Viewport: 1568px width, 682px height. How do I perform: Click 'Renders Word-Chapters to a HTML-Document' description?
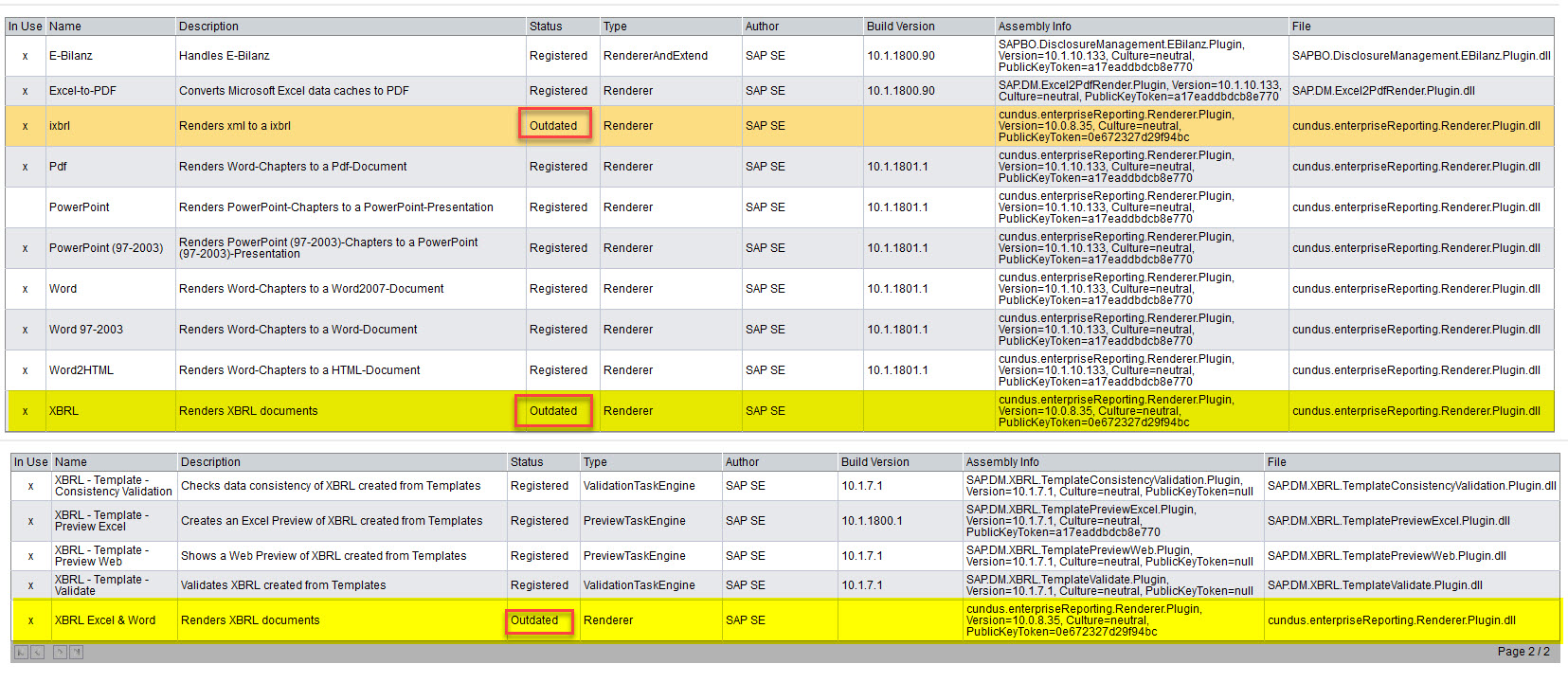[299, 370]
